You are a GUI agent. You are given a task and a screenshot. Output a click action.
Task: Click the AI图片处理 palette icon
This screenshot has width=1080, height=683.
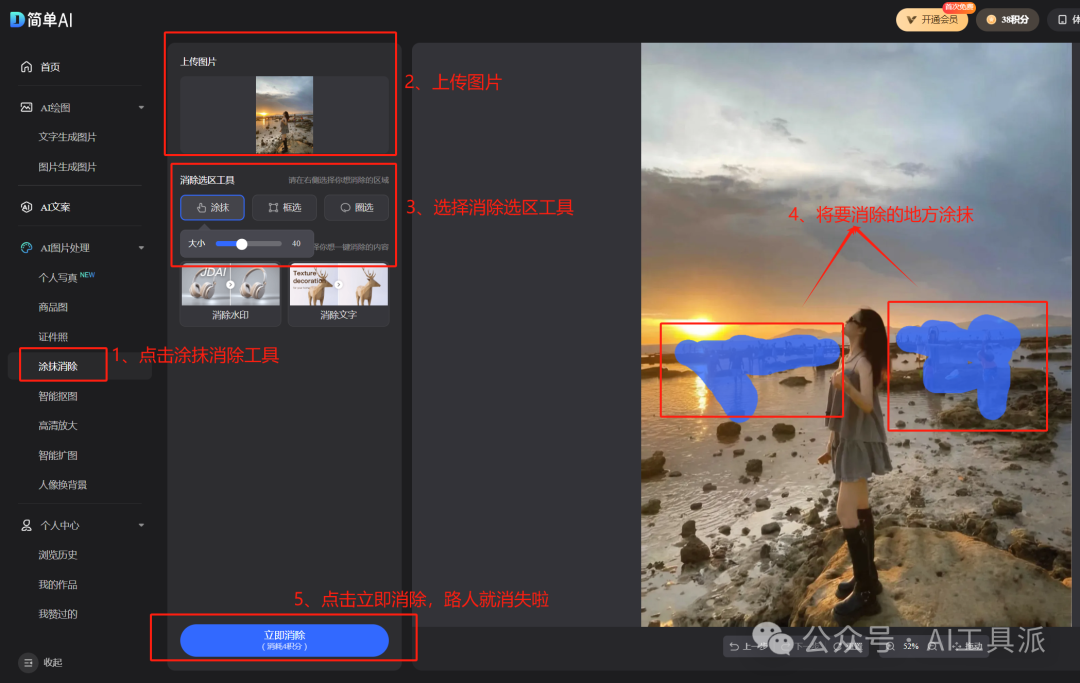(x=26, y=248)
